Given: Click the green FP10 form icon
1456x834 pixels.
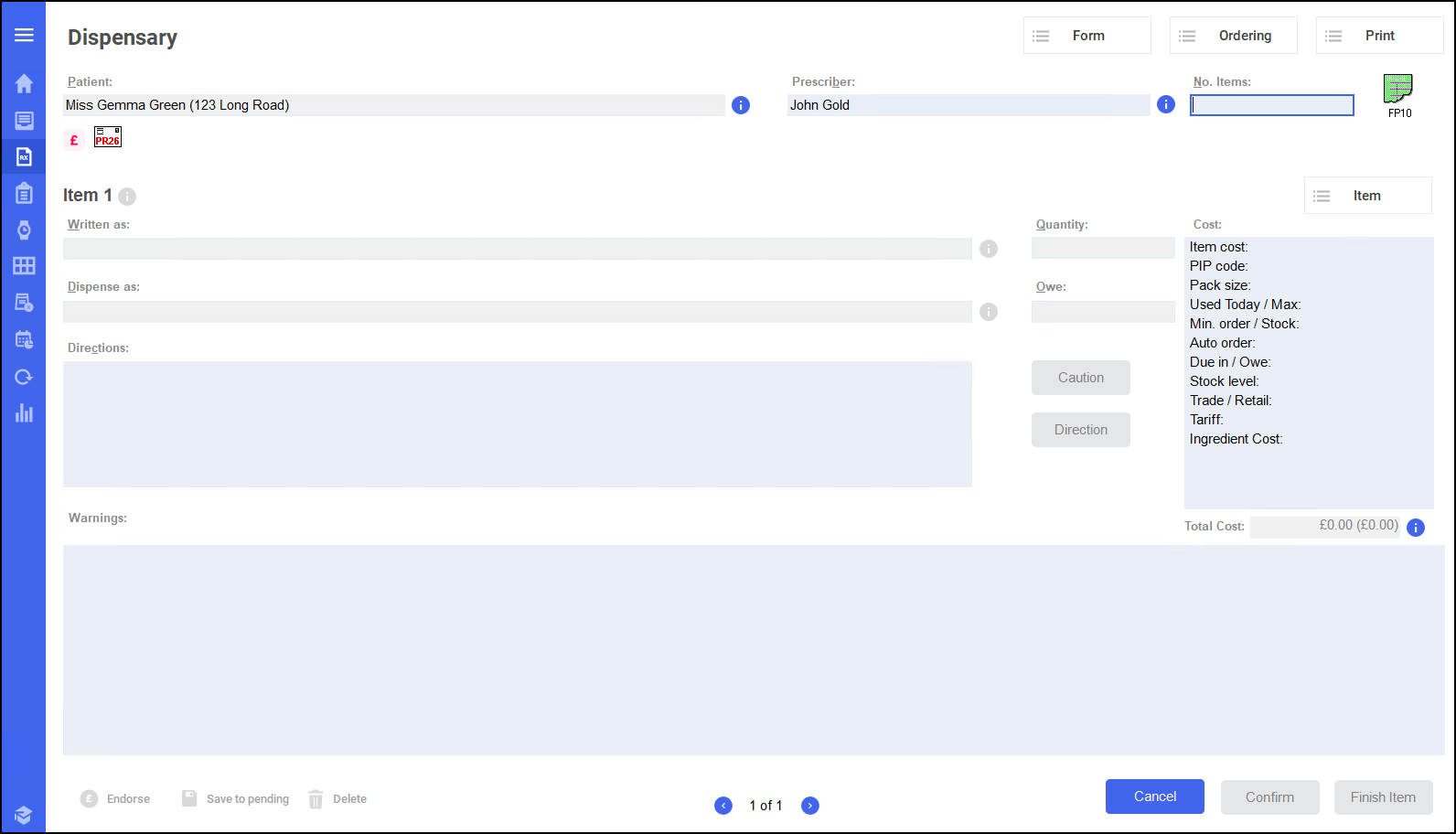Looking at the screenshot, I should pos(1397,90).
